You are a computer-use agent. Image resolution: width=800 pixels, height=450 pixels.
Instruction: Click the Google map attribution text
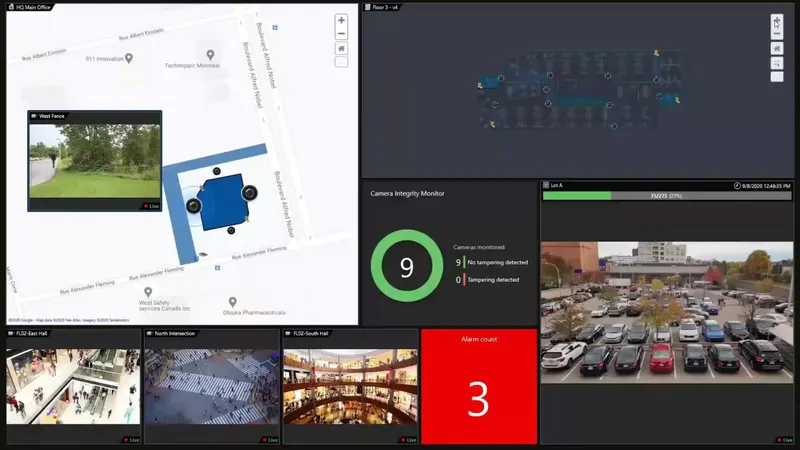coord(69,320)
